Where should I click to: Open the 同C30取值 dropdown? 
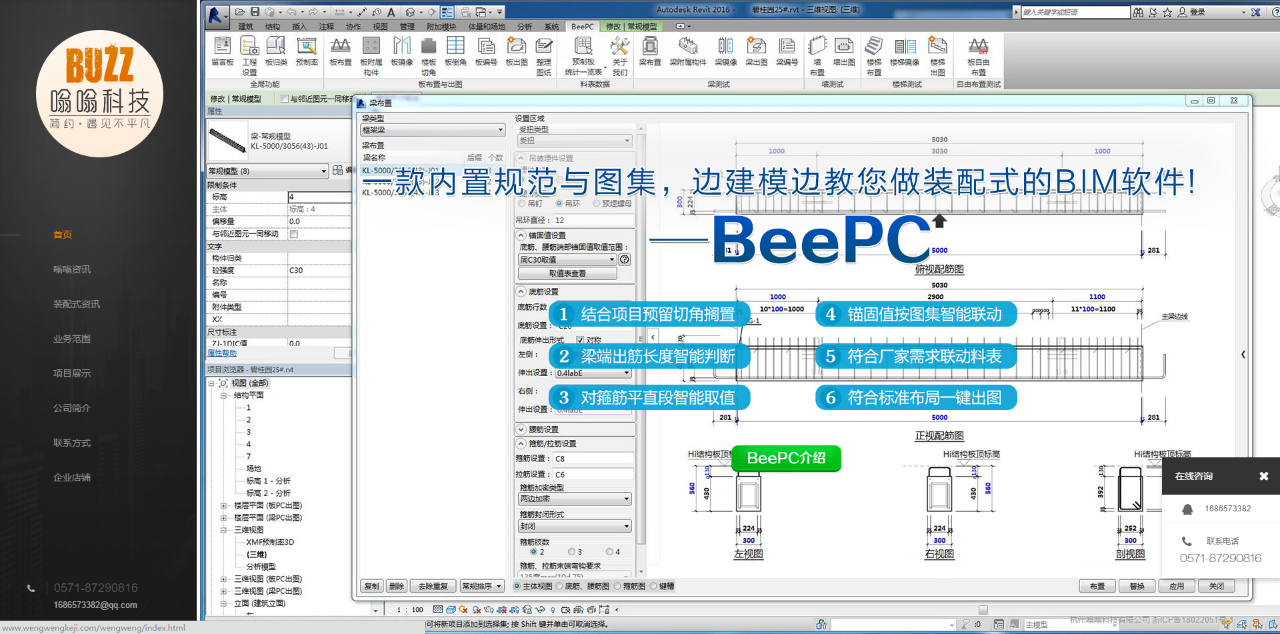coord(566,259)
